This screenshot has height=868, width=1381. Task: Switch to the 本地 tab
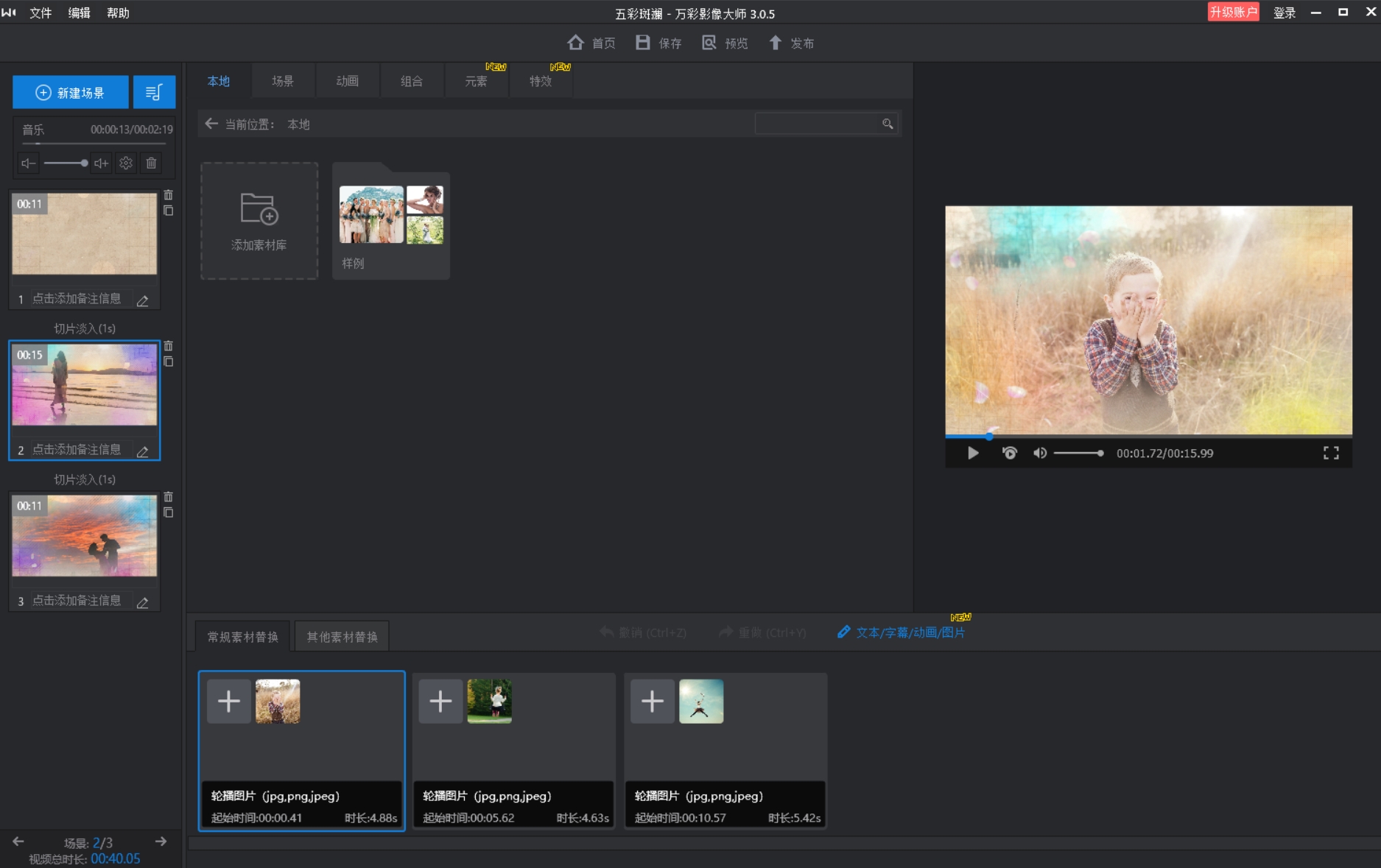(219, 81)
